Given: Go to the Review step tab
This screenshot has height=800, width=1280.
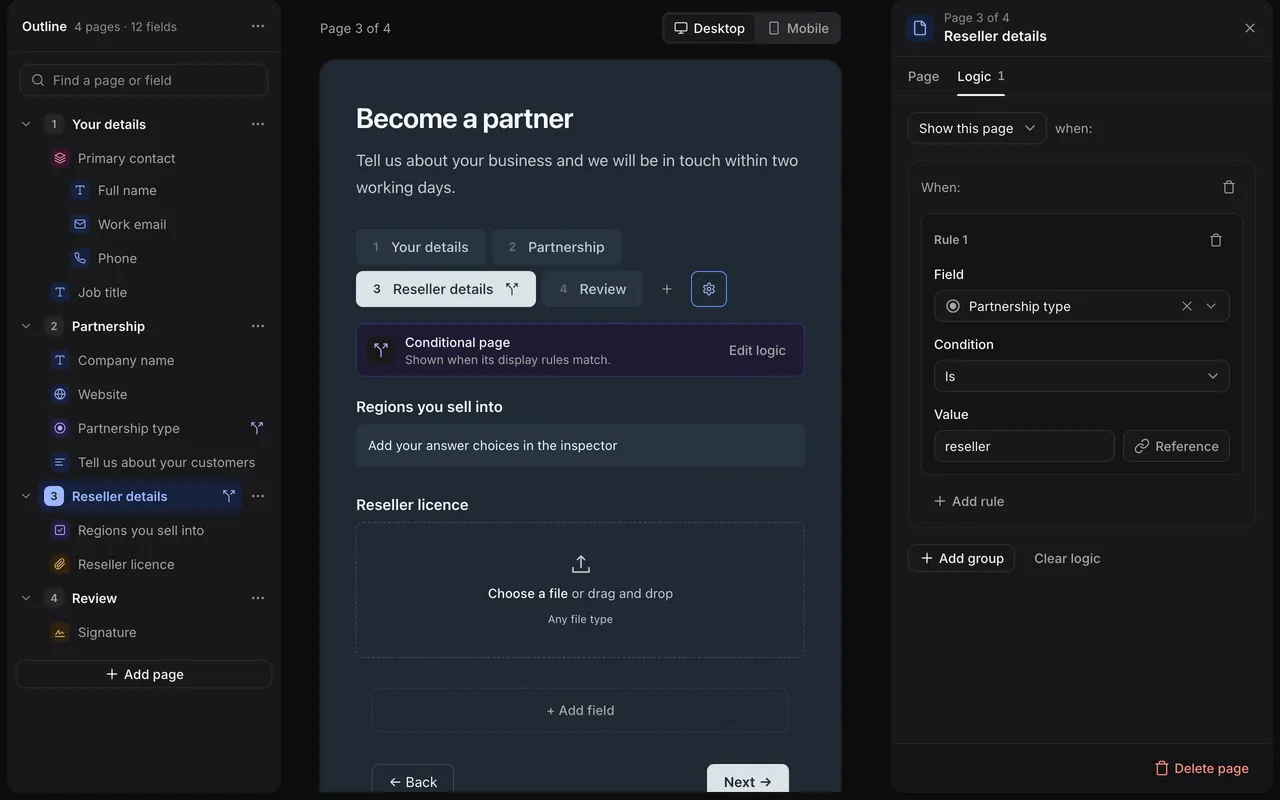Looking at the screenshot, I should [593, 289].
